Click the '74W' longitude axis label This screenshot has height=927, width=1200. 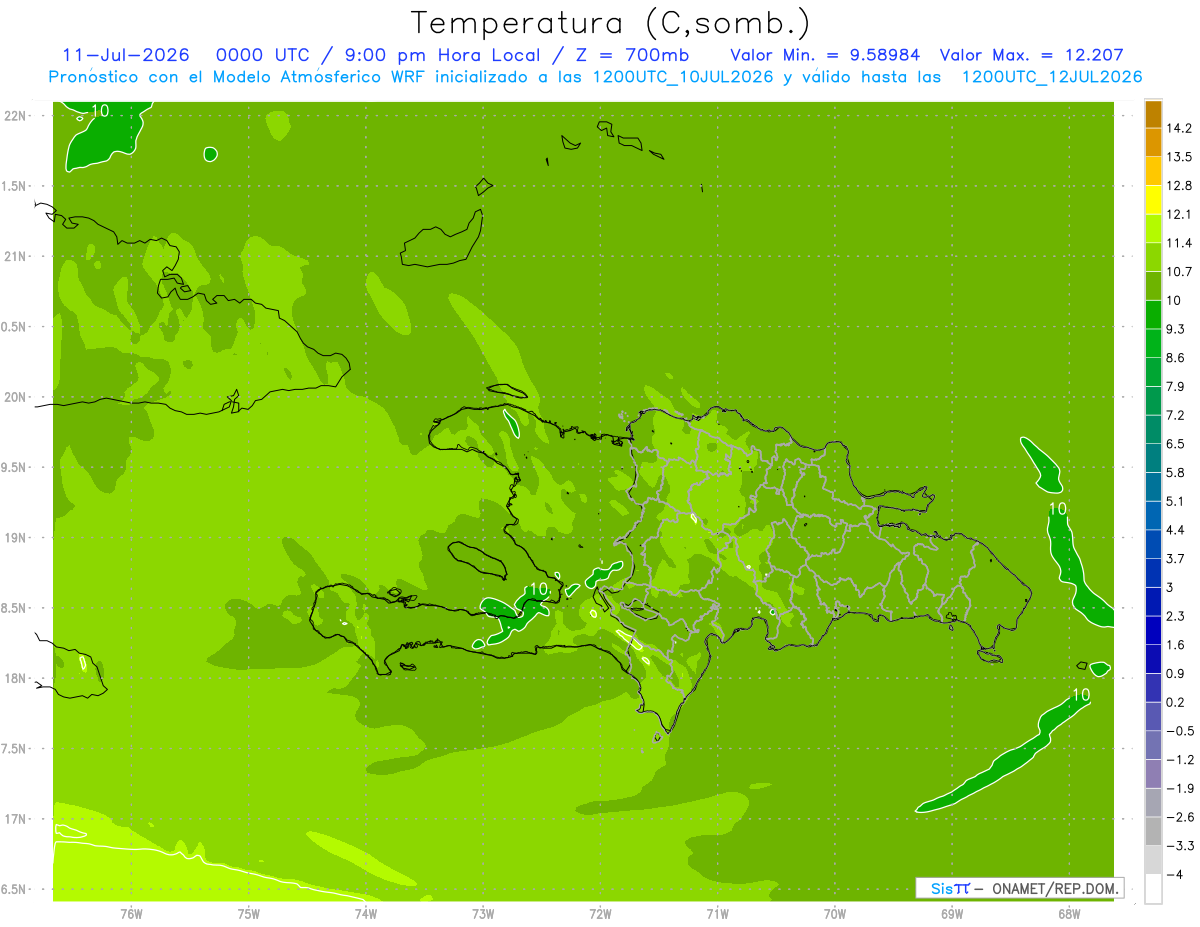coord(365,915)
